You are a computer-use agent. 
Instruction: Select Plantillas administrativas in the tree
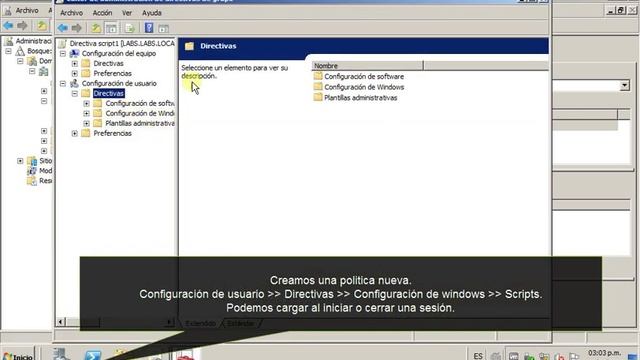tap(140, 123)
